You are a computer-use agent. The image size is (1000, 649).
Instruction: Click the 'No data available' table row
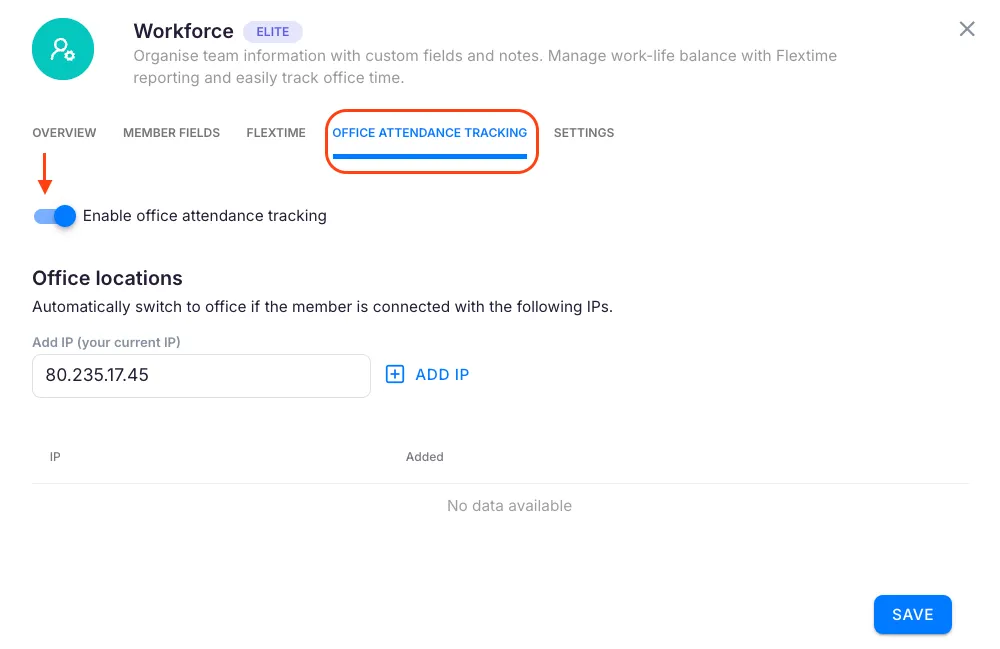click(509, 506)
